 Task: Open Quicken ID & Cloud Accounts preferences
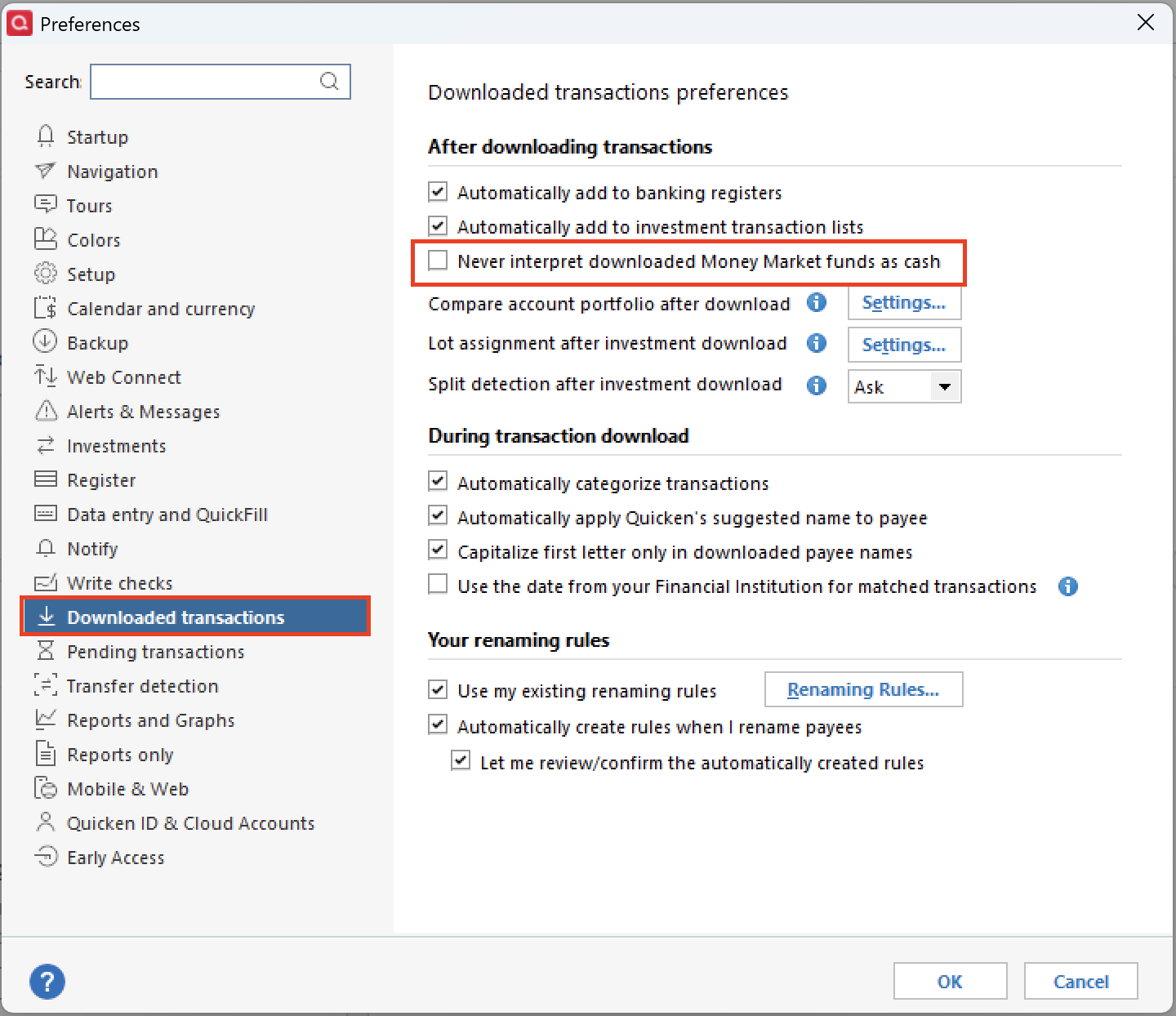[190, 823]
